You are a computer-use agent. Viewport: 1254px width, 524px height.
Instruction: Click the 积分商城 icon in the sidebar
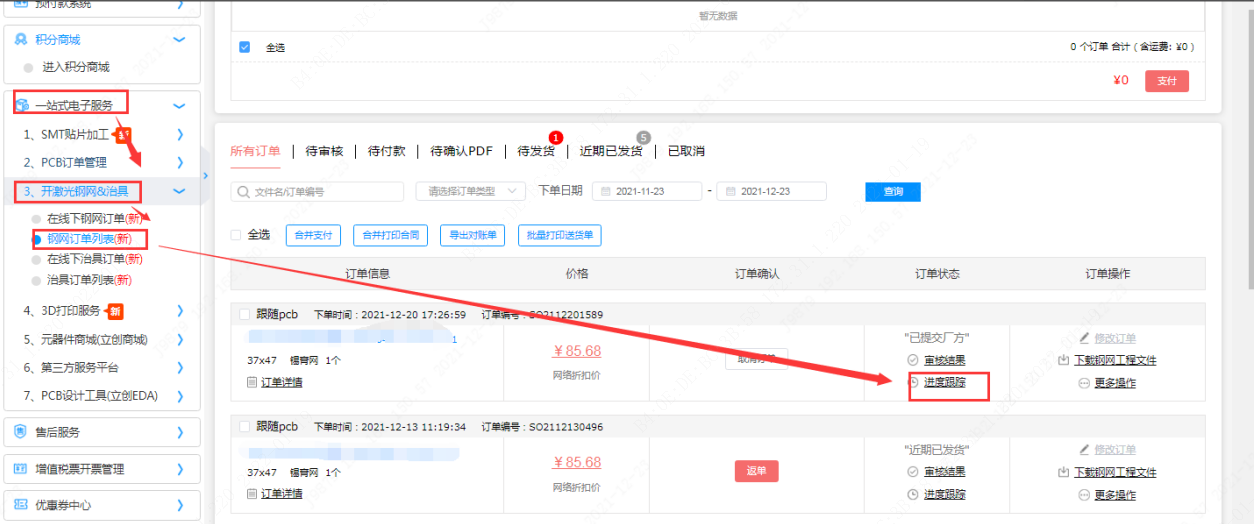pos(21,40)
